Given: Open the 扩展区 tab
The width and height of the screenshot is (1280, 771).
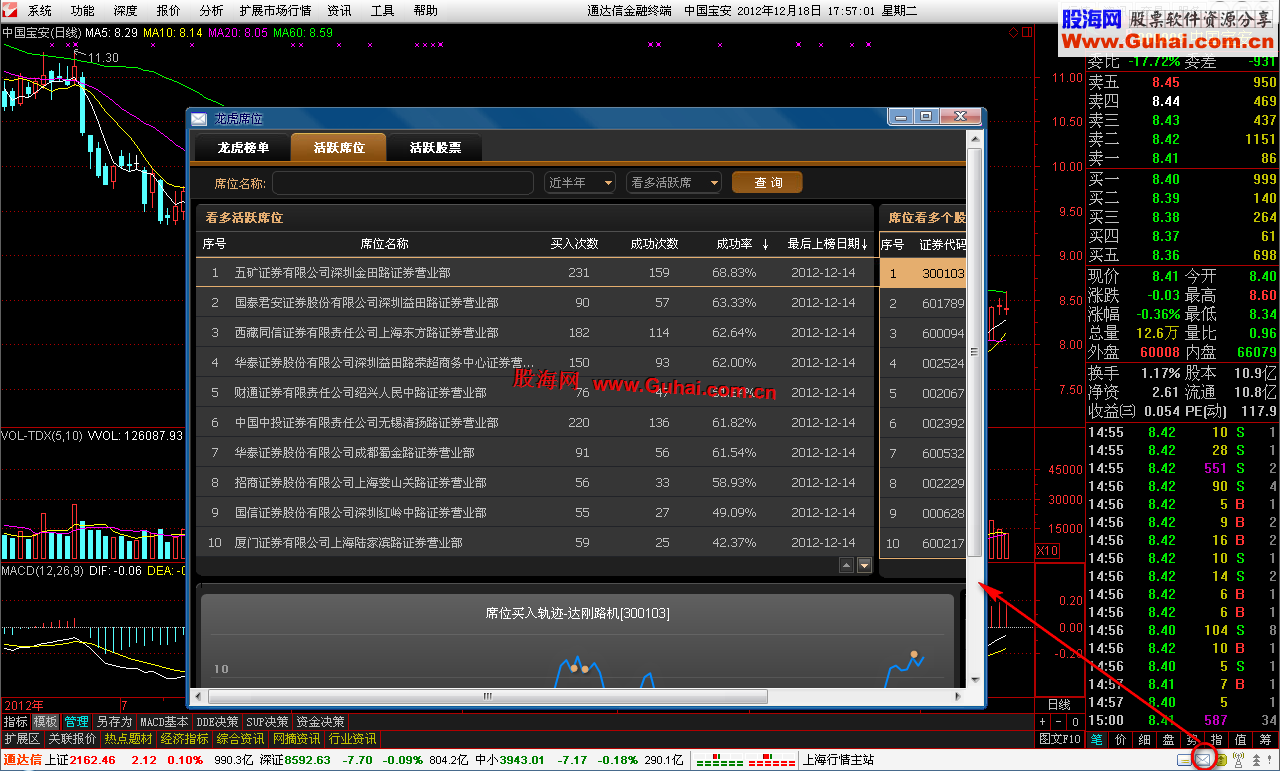Looking at the screenshot, I should [21, 739].
